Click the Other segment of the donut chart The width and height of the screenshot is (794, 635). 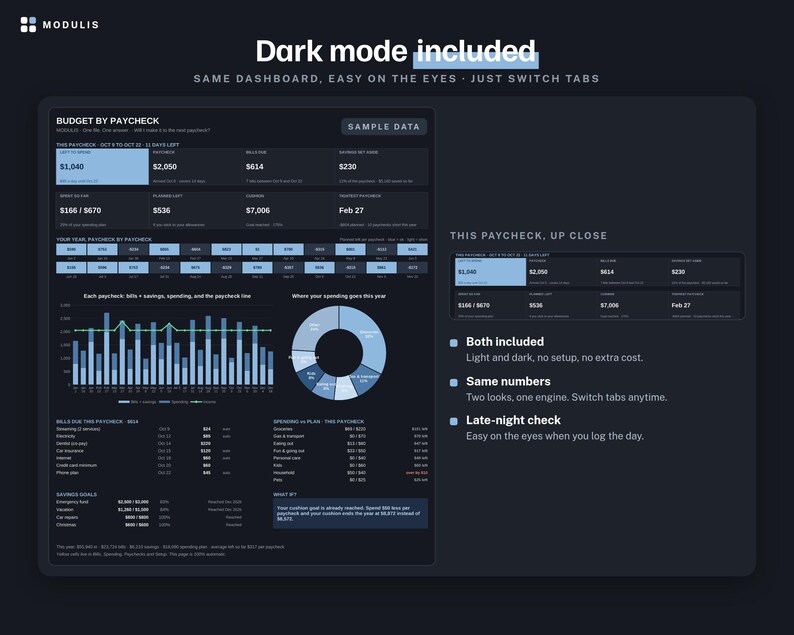pyautogui.click(x=313, y=328)
